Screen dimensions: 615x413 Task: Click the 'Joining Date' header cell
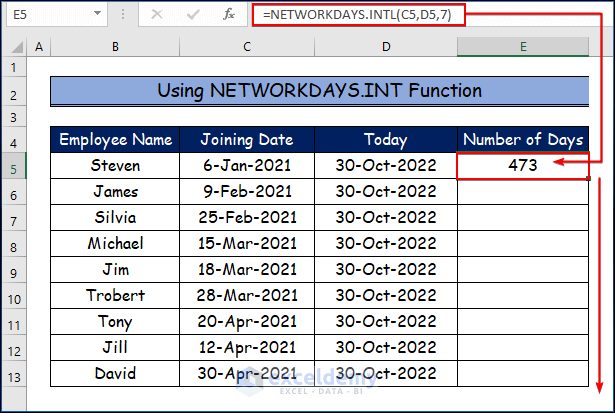pos(247,139)
